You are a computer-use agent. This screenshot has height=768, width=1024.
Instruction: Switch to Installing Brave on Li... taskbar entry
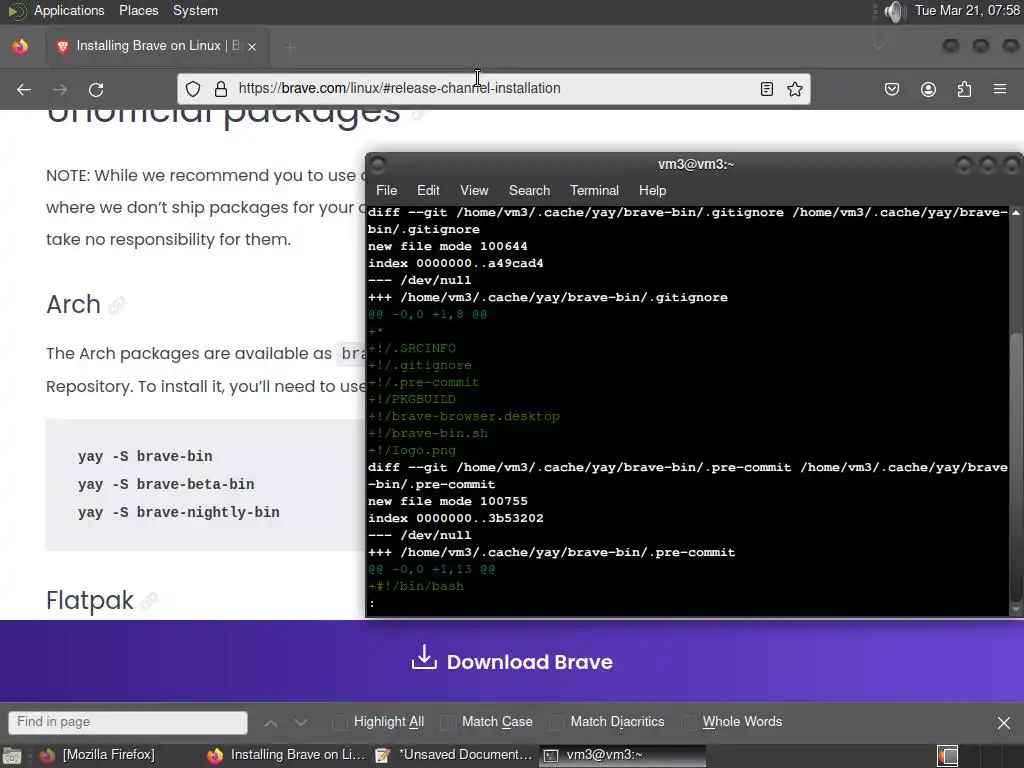287,755
